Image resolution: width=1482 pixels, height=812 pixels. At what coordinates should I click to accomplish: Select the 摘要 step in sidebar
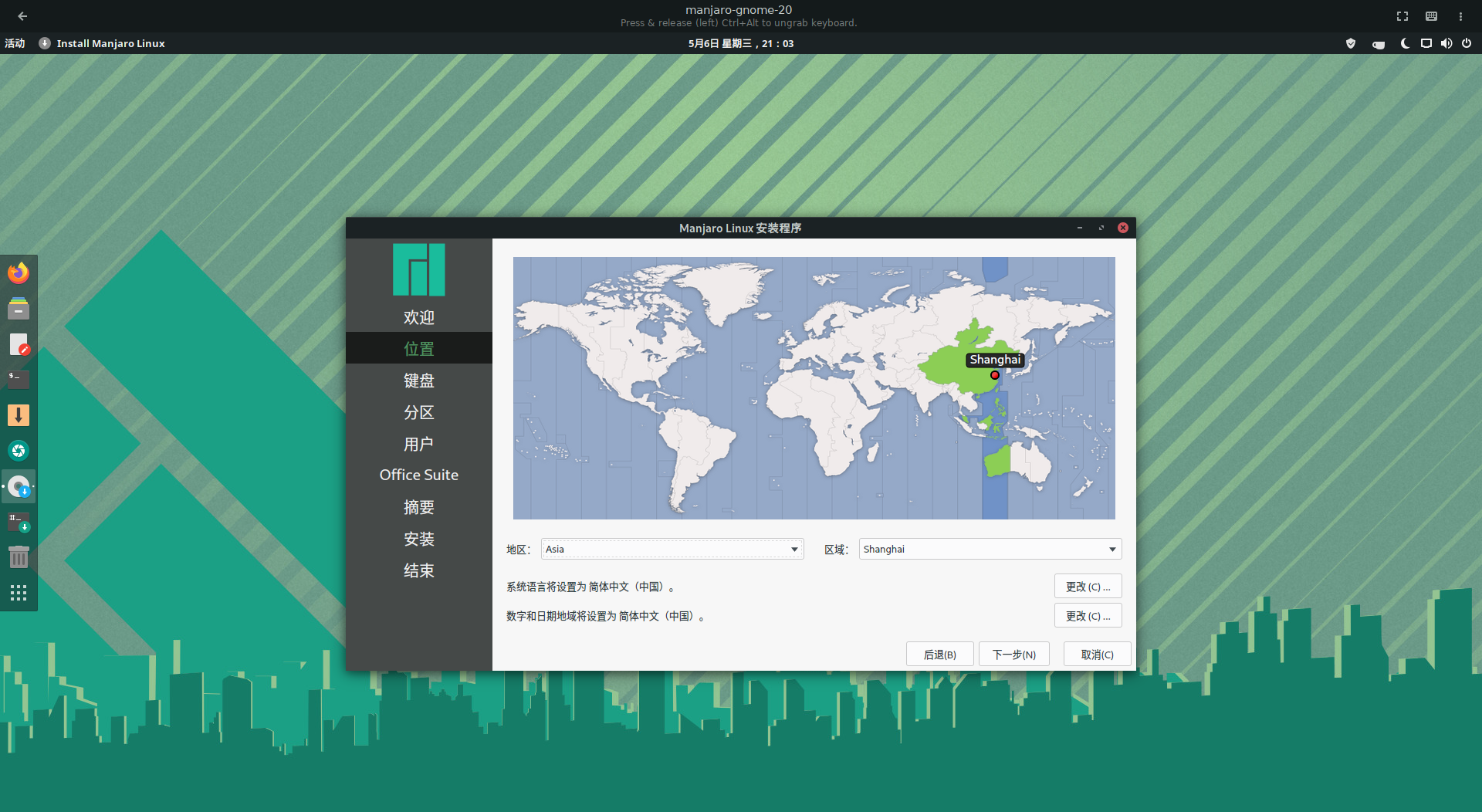[x=419, y=507]
